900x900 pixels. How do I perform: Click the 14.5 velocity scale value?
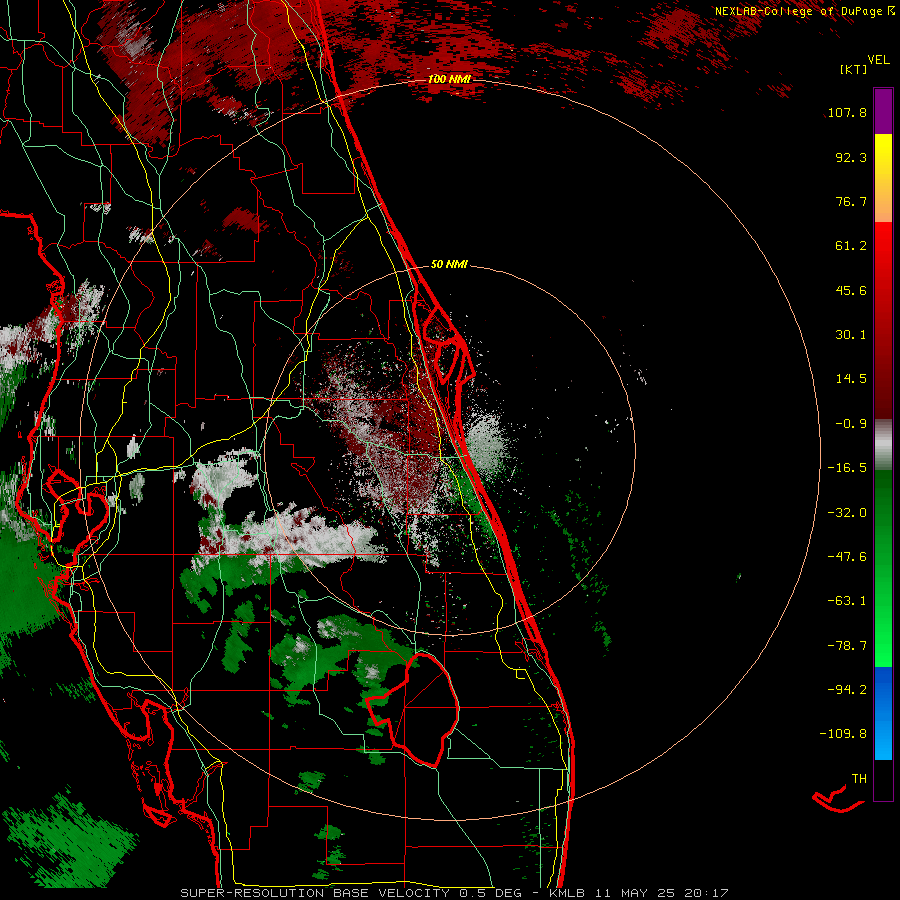click(x=851, y=379)
